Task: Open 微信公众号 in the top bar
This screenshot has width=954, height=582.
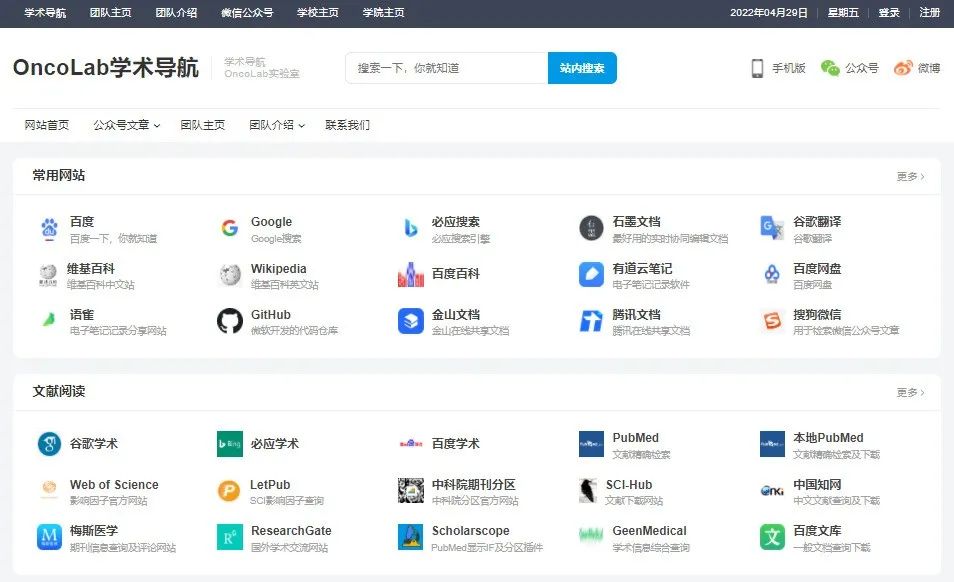Action: tap(247, 13)
